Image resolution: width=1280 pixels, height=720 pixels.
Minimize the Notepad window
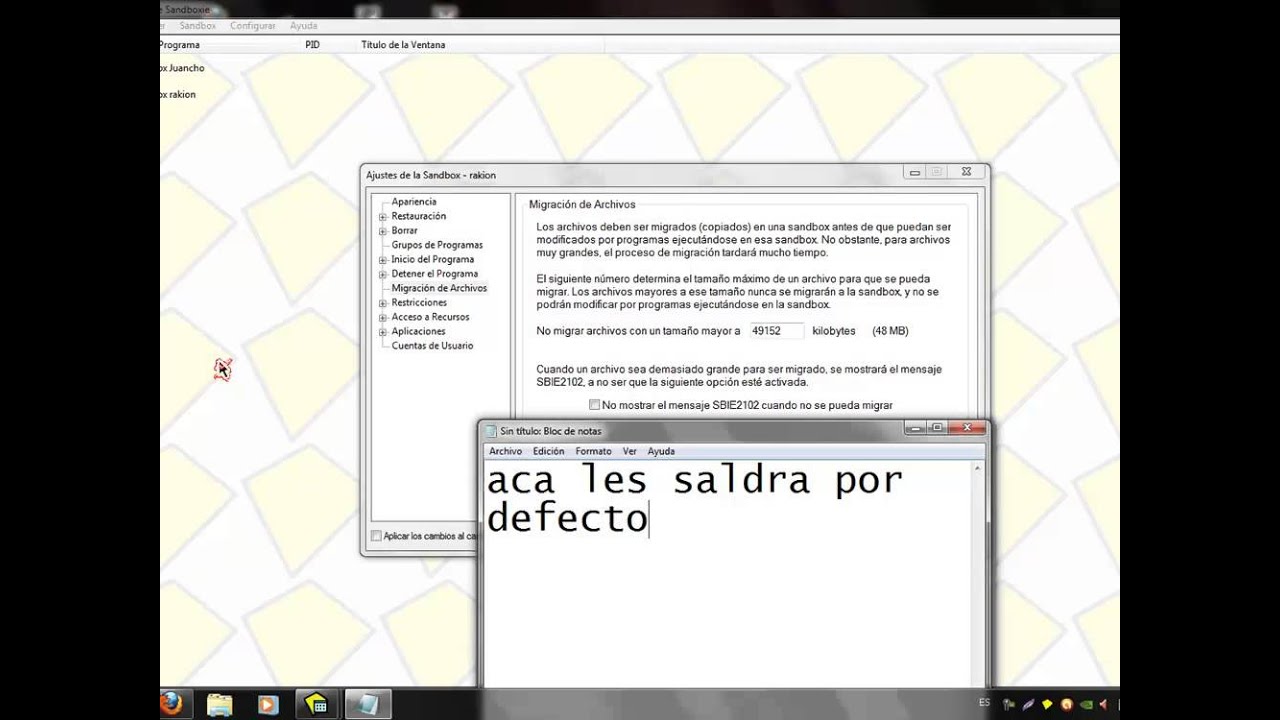click(916, 429)
